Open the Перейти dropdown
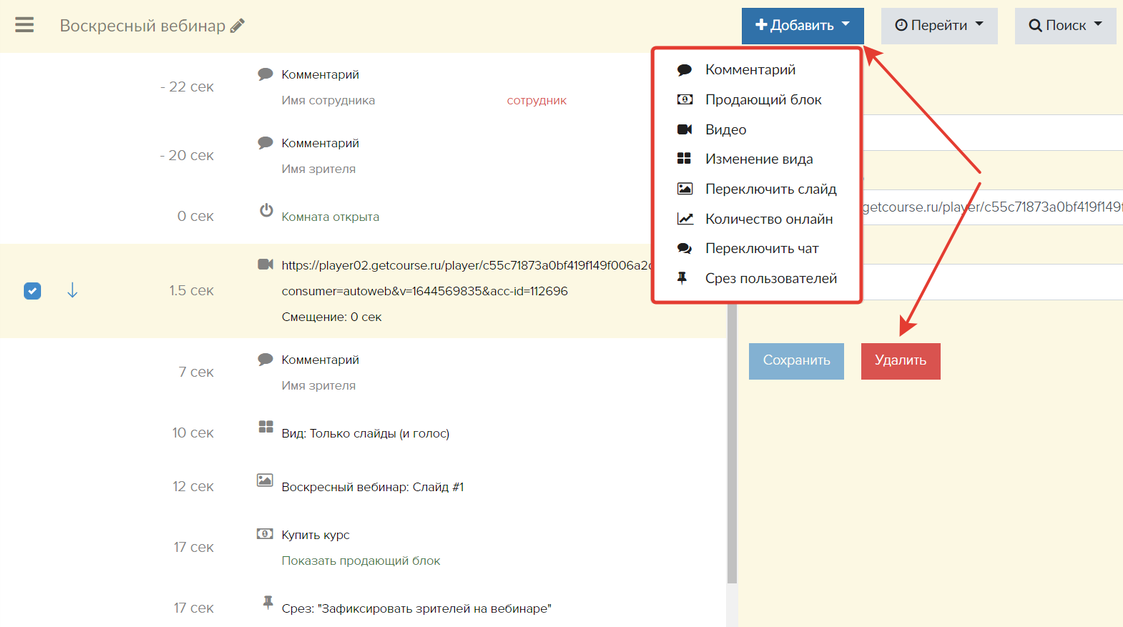 [x=938, y=25]
